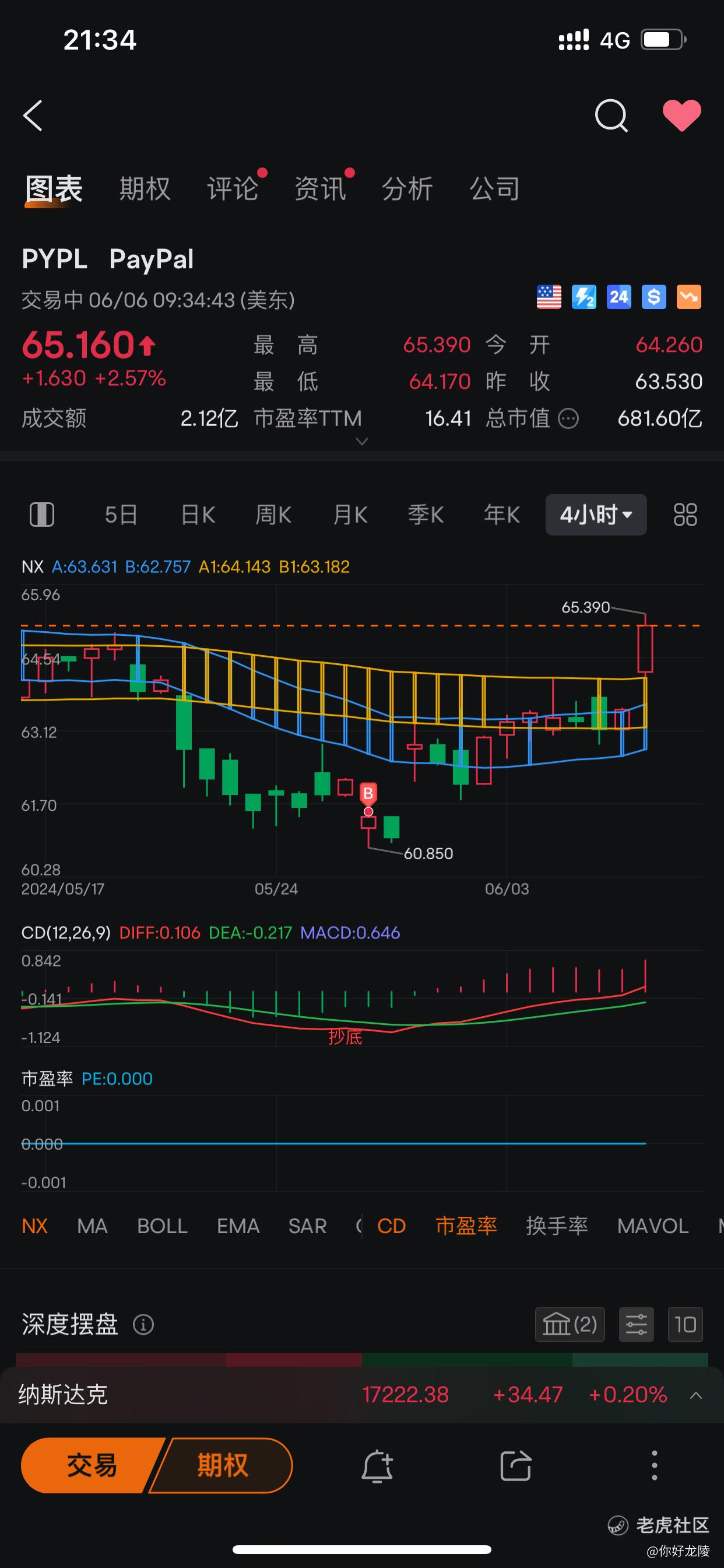Viewport: 724px width, 1568px height.
Task: Tap the US flag market icon
Action: pyautogui.click(x=549, y=297)
